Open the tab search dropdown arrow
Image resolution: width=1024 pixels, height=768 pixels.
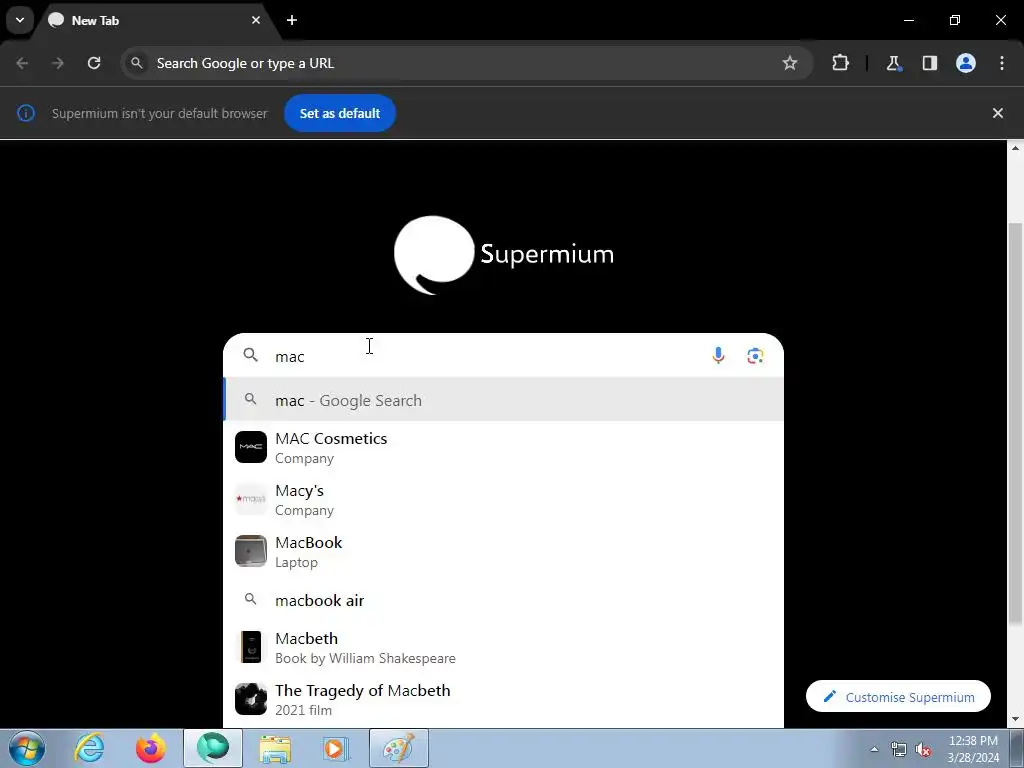pos(20,20)
